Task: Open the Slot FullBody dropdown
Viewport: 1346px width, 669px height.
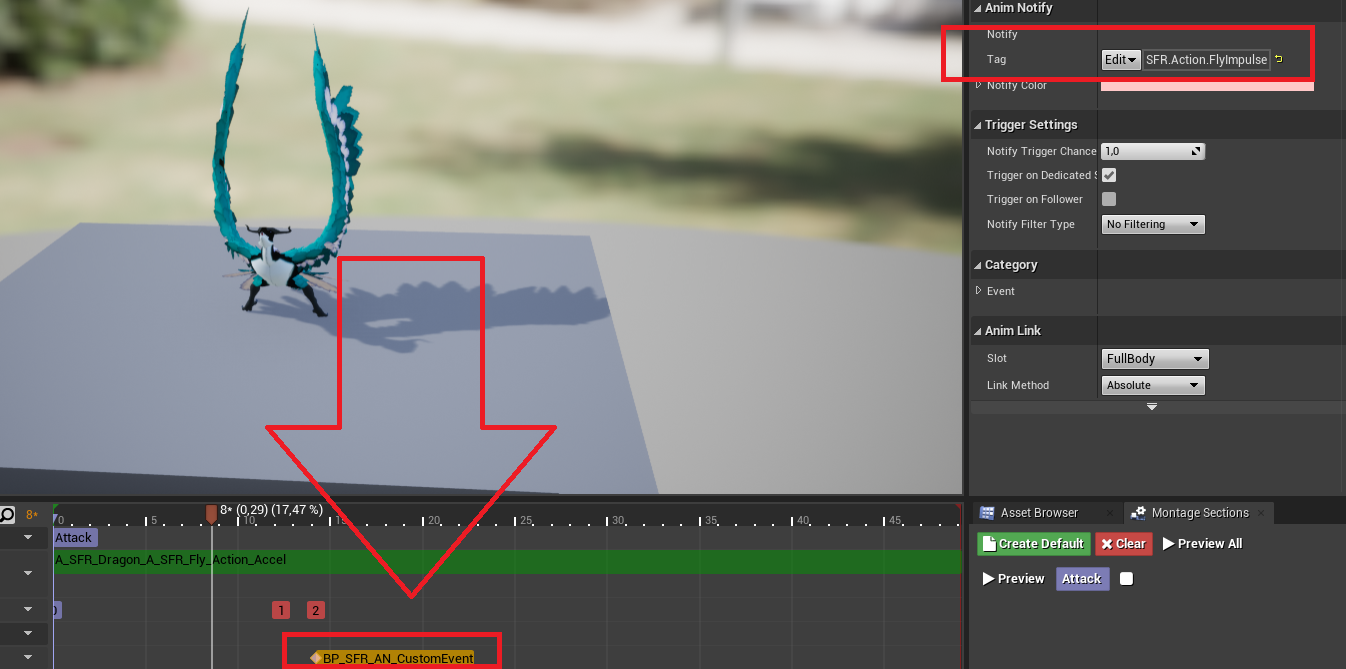Action: [x=1155, y=359]
